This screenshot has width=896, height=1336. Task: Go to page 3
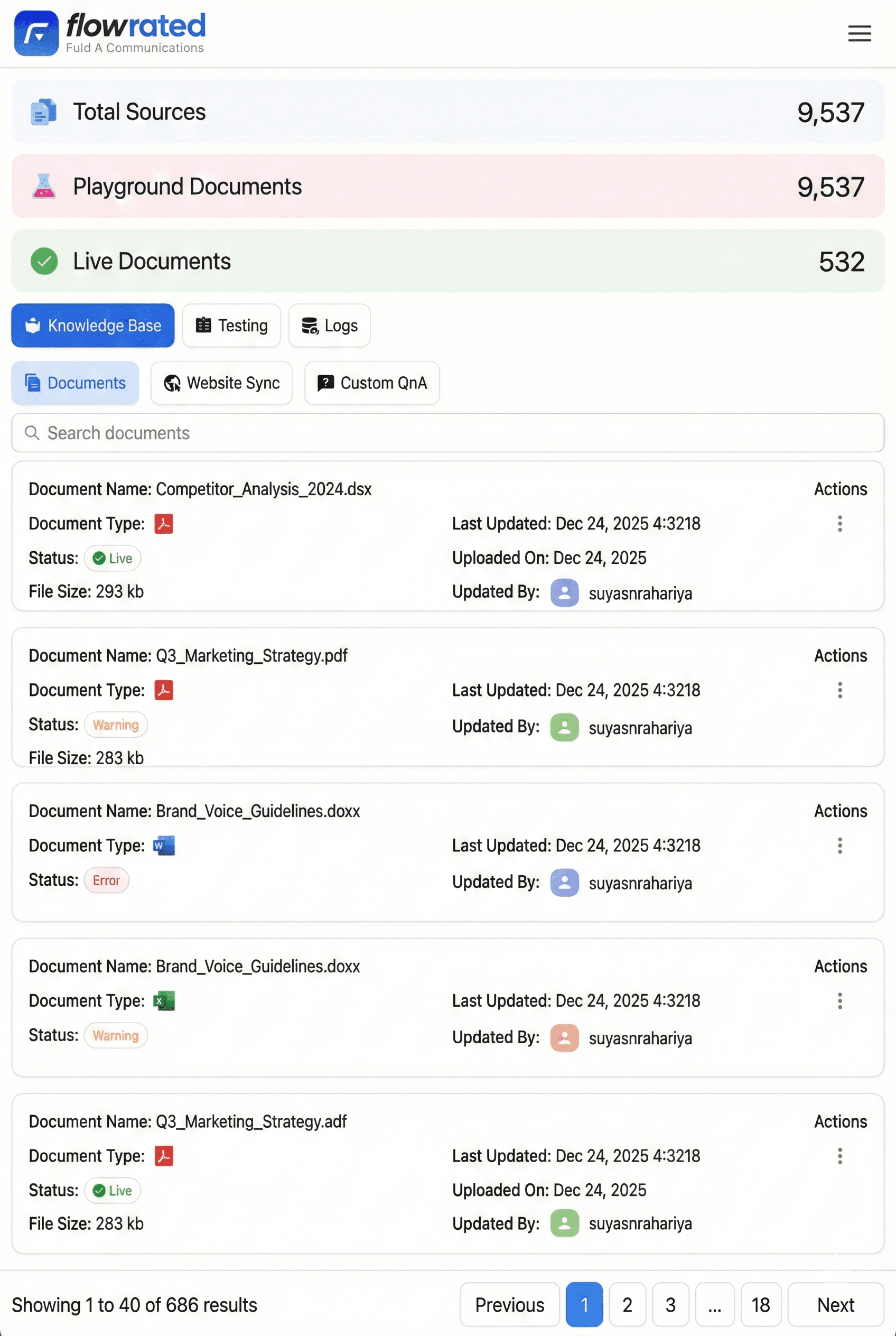pyautogui.click(x=670, y=1305)
